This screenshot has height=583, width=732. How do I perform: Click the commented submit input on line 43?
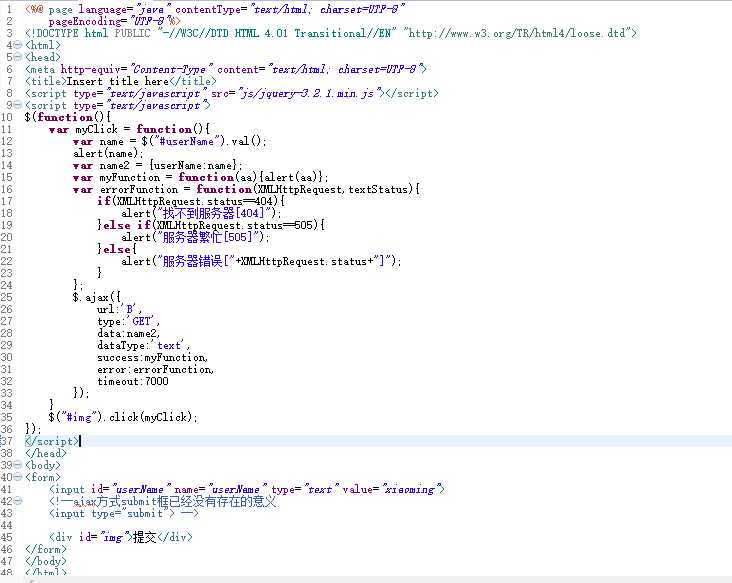(x=123, y=513)
